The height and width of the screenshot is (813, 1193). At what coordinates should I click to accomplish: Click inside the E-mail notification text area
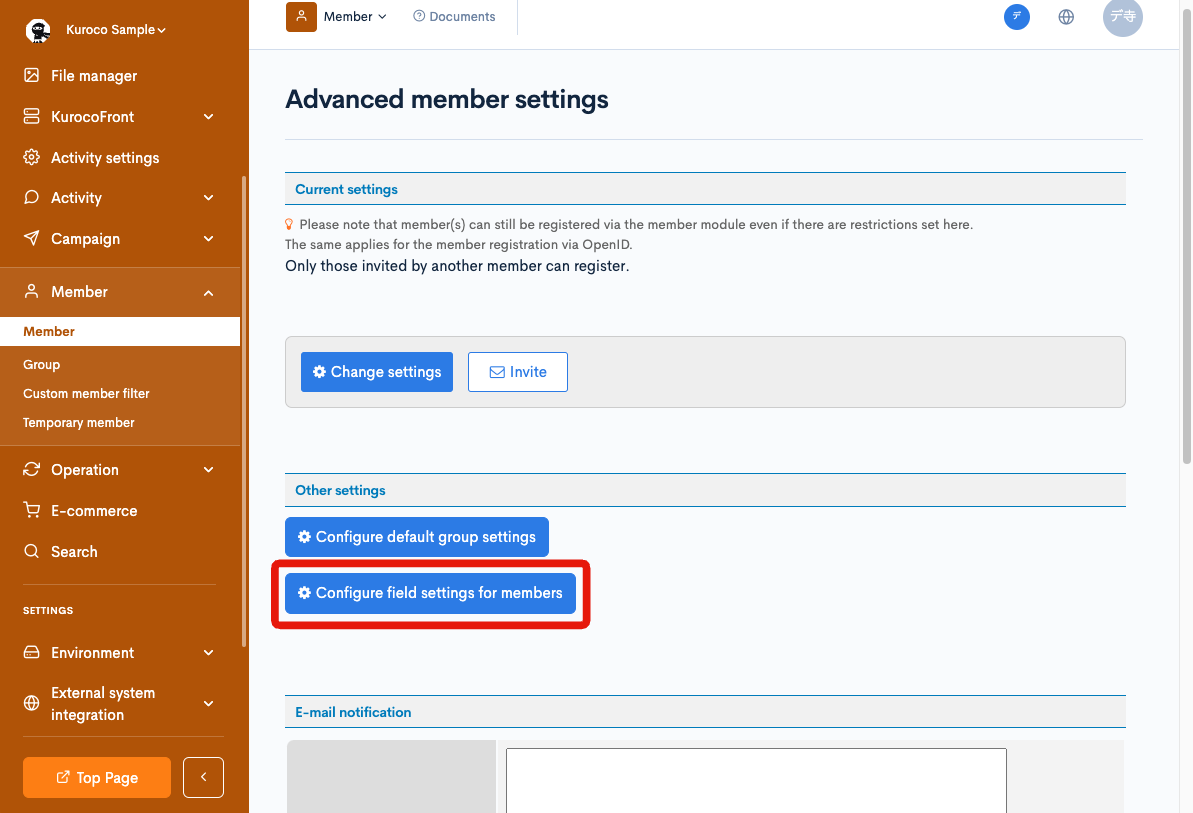(755, 785)
